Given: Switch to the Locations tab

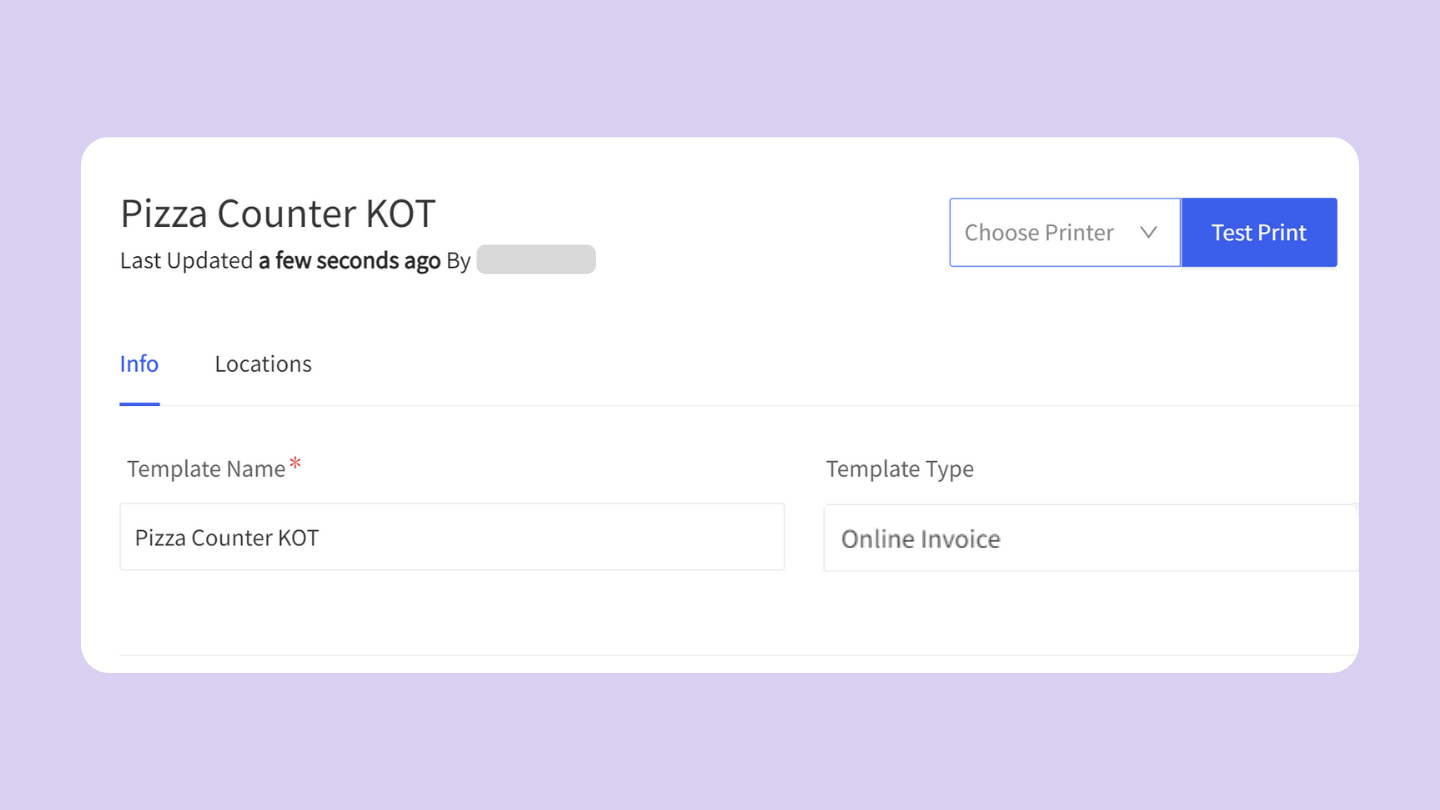Looking at the screenshot, I should 262,363.
